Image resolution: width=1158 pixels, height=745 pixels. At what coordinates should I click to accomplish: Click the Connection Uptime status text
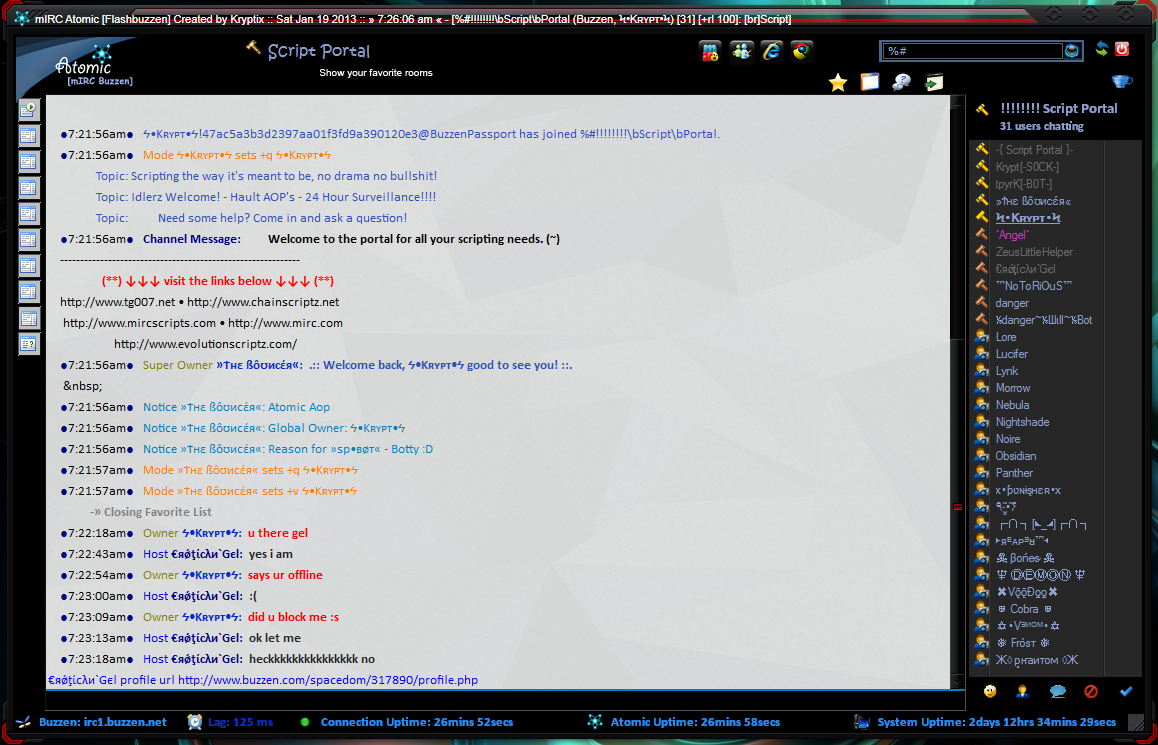(x=417, y=722)
